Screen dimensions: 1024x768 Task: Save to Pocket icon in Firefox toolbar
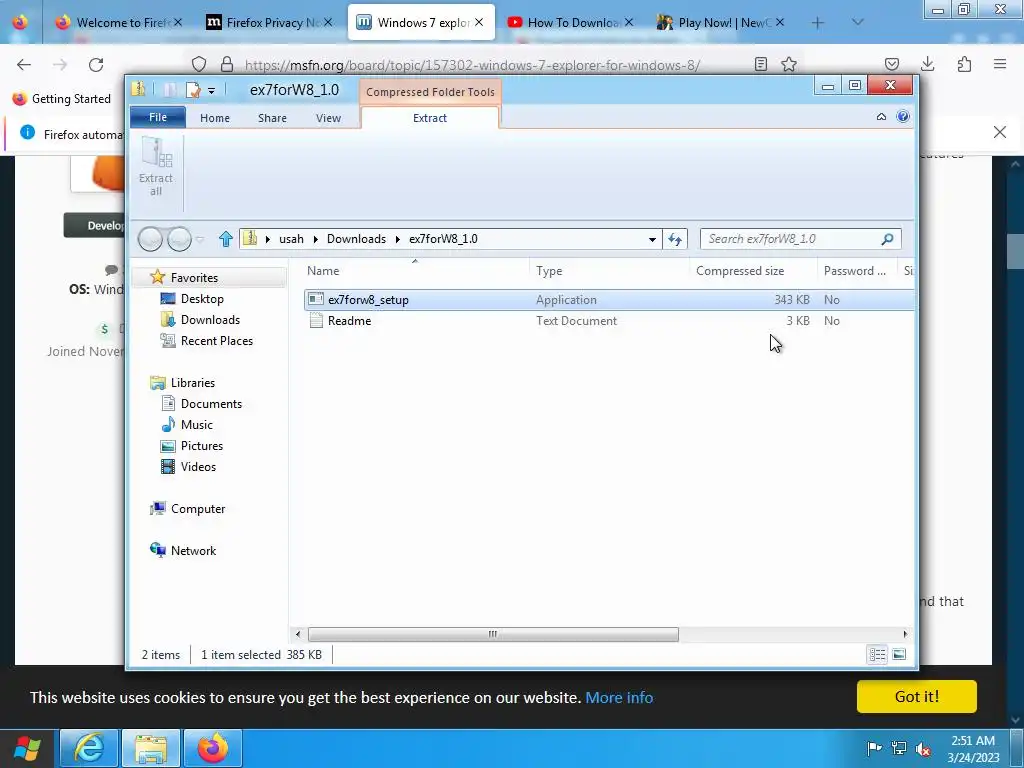pos(891,64)
